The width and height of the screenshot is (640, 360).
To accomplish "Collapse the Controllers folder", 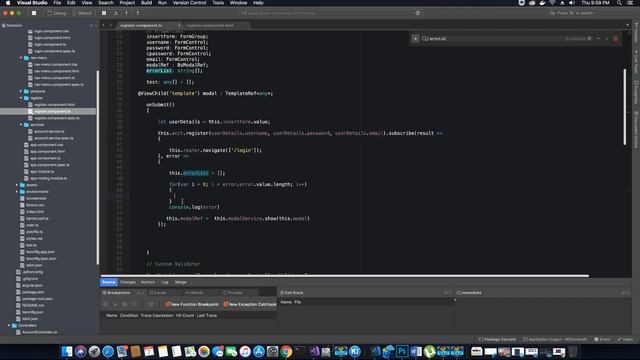I will click(x=9, y=326).
